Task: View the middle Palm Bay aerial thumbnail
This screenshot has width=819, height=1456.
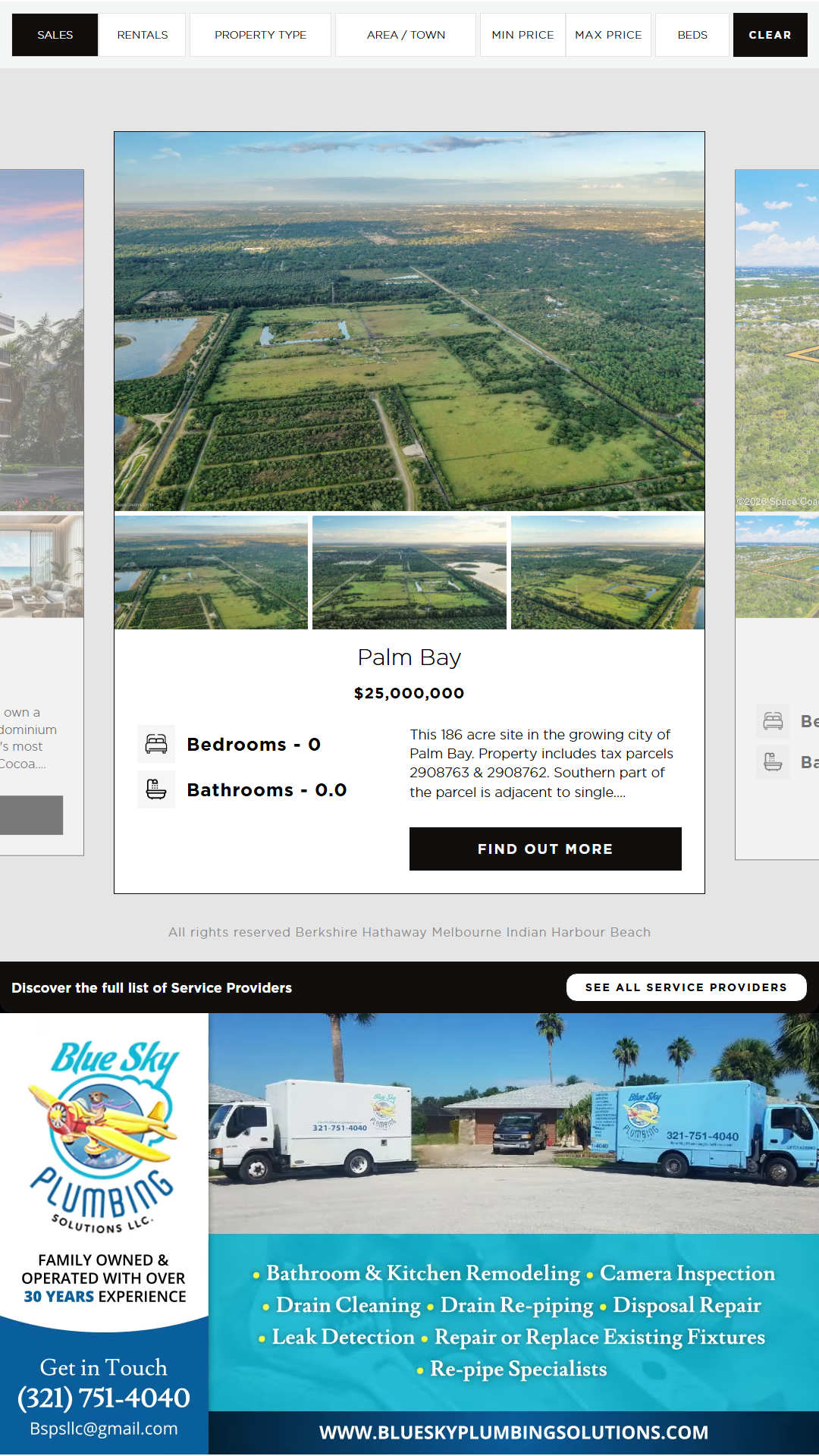Action: pyautogui.click(x=409, y=573)
